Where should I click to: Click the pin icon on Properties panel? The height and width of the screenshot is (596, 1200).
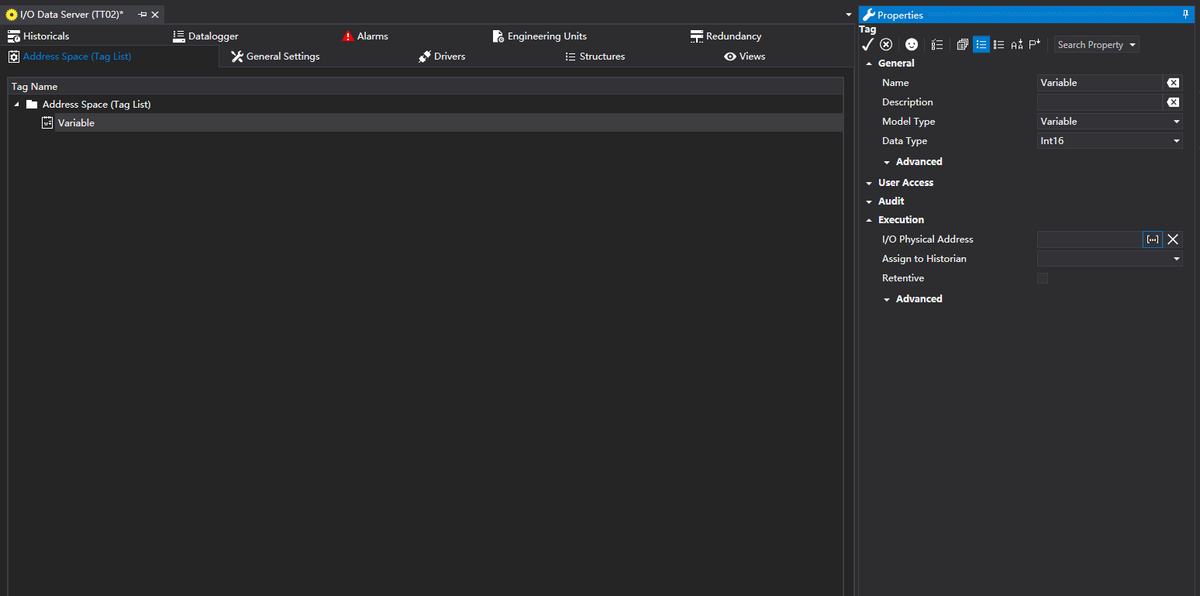point(1186,15)
